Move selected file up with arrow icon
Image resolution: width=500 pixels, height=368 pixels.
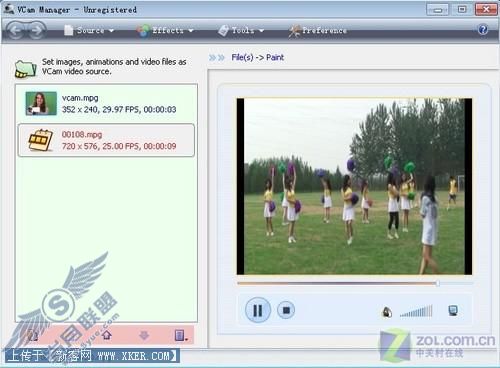[x=107, y=335]
